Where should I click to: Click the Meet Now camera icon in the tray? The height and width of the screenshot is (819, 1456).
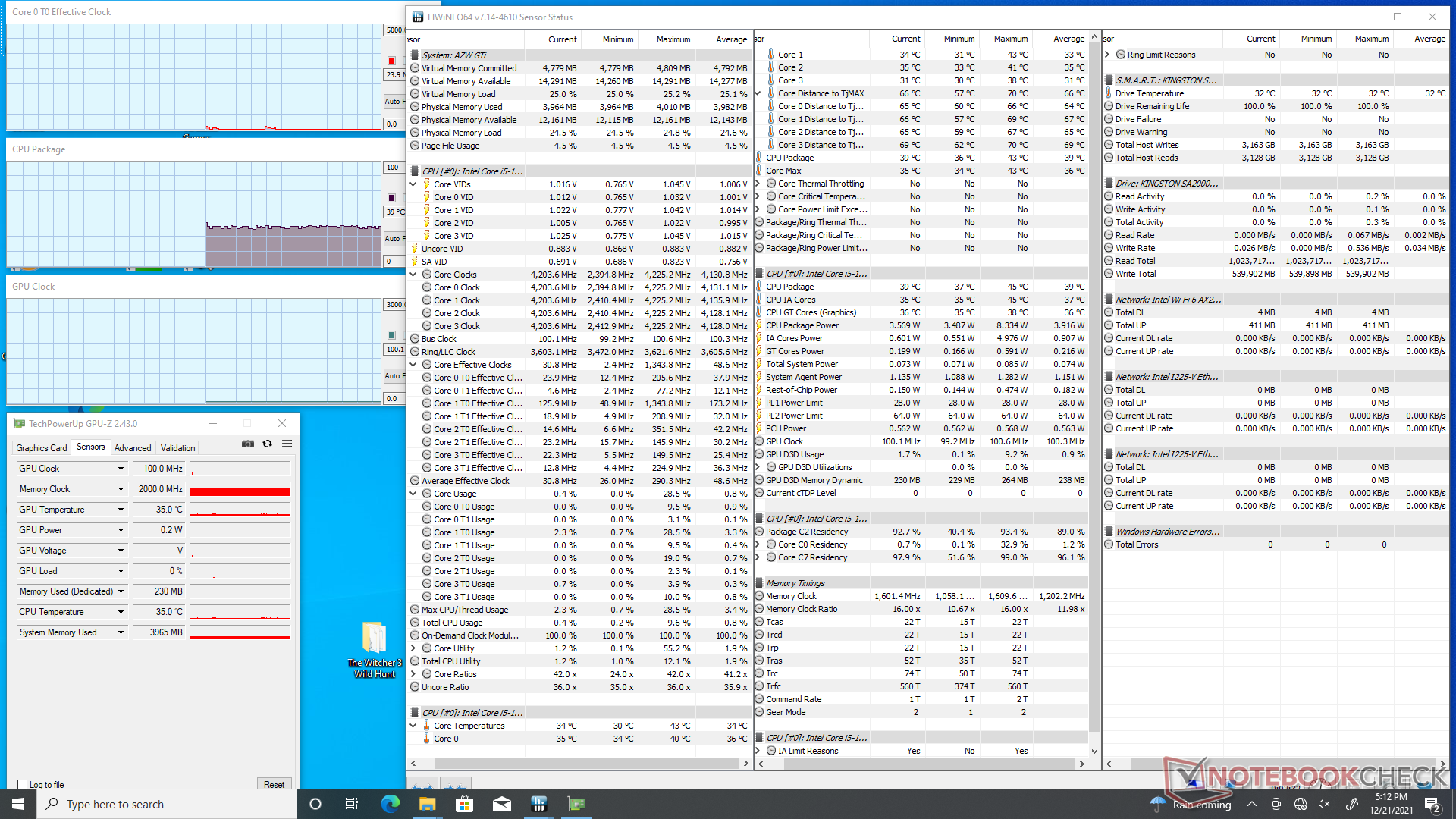tap(1276, 805)
